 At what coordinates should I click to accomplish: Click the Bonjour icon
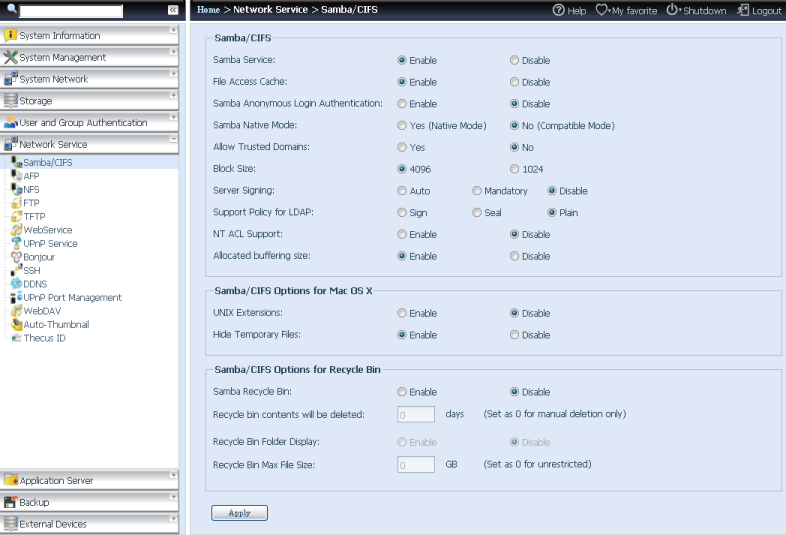17,257
